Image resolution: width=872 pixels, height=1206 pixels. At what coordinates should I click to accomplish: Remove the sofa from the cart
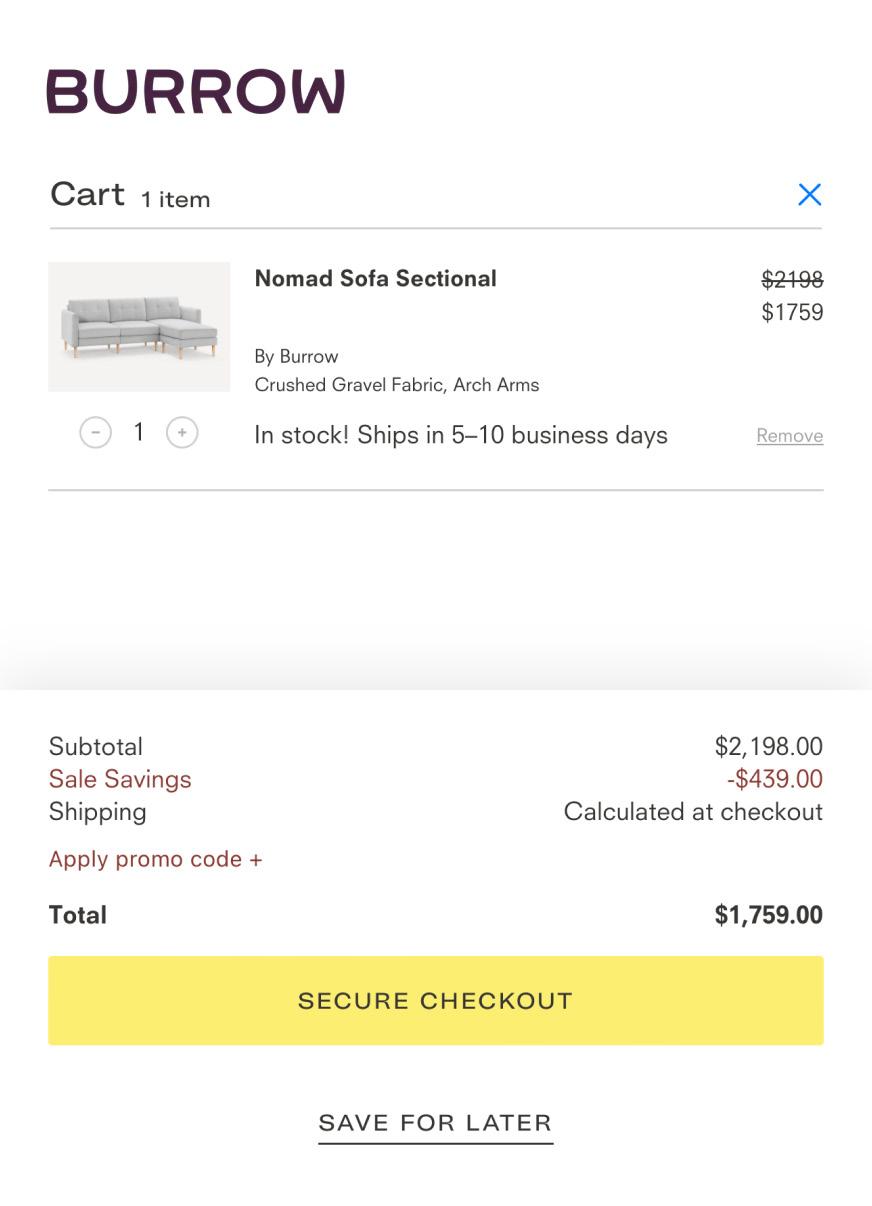pyautogui.click(x=789, y=436)
